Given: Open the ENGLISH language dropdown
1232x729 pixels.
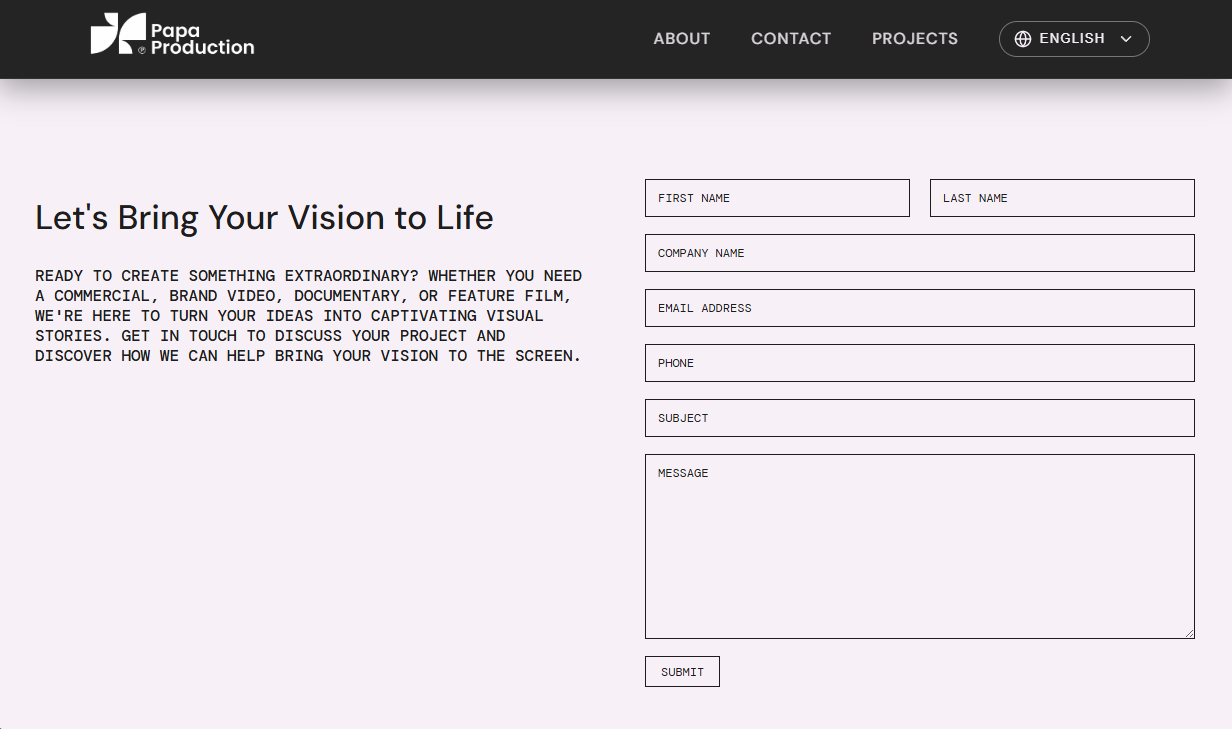Looking at the screenshot, I should 1074,39.
